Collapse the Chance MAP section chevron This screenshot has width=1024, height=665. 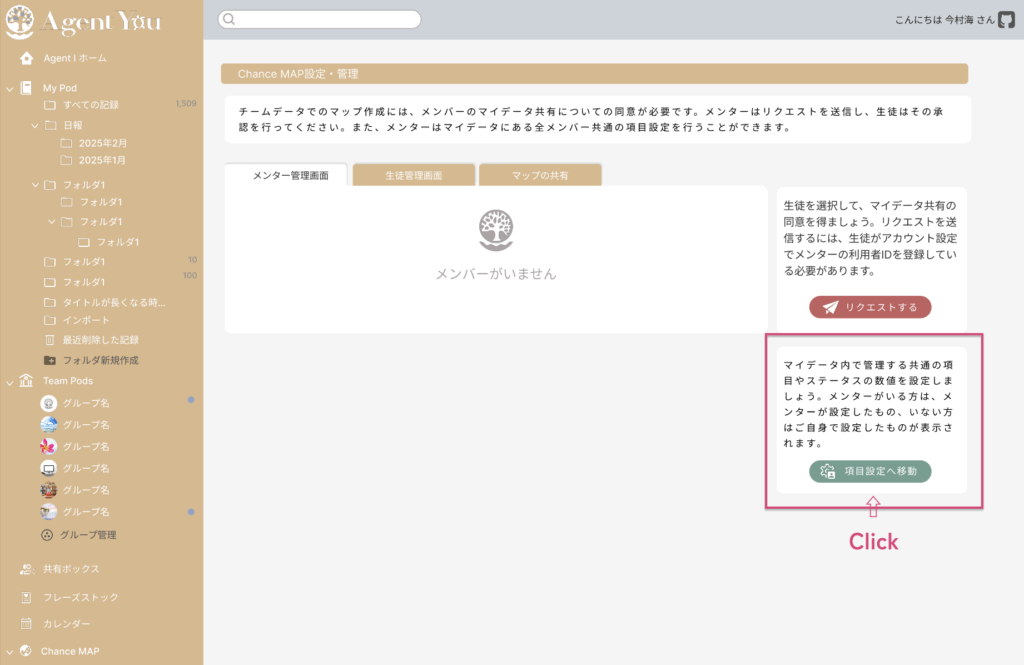[10, 651]
